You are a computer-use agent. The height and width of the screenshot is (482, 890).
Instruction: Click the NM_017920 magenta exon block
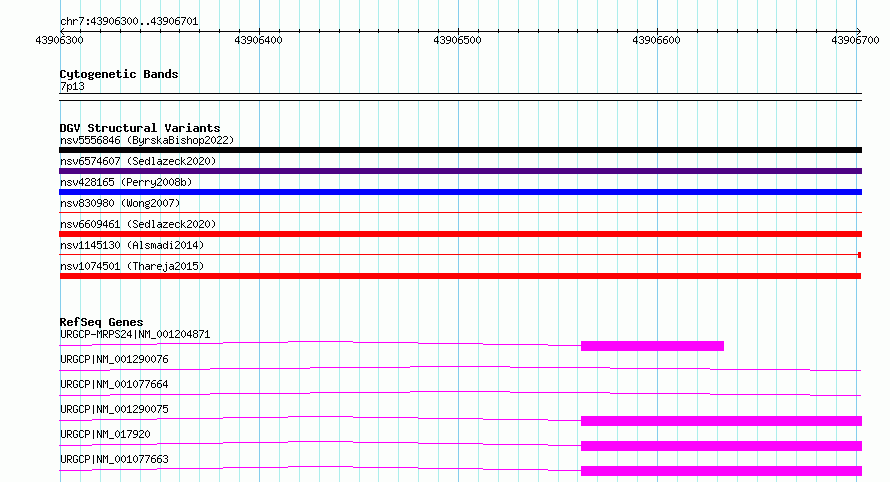tap(721, 446)
